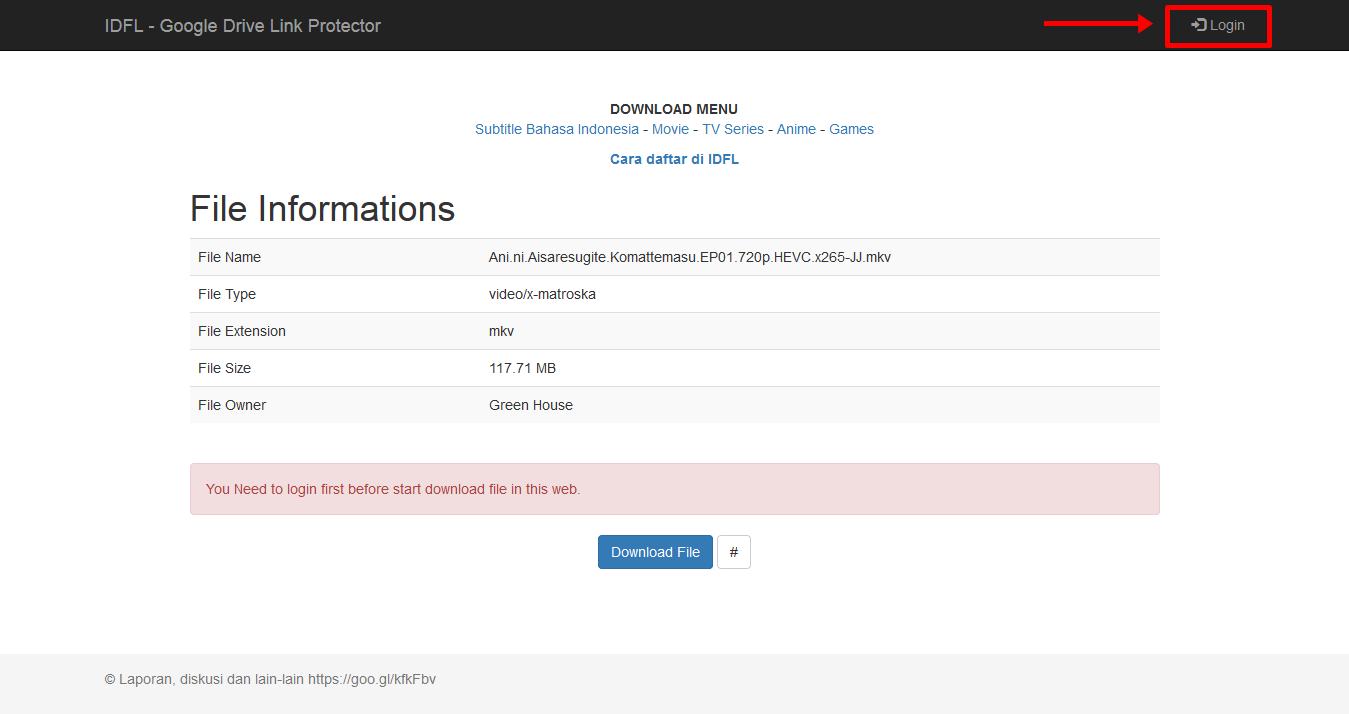Open the Games menu link
The image size is (1349, 714).
(x=851, y=129)
